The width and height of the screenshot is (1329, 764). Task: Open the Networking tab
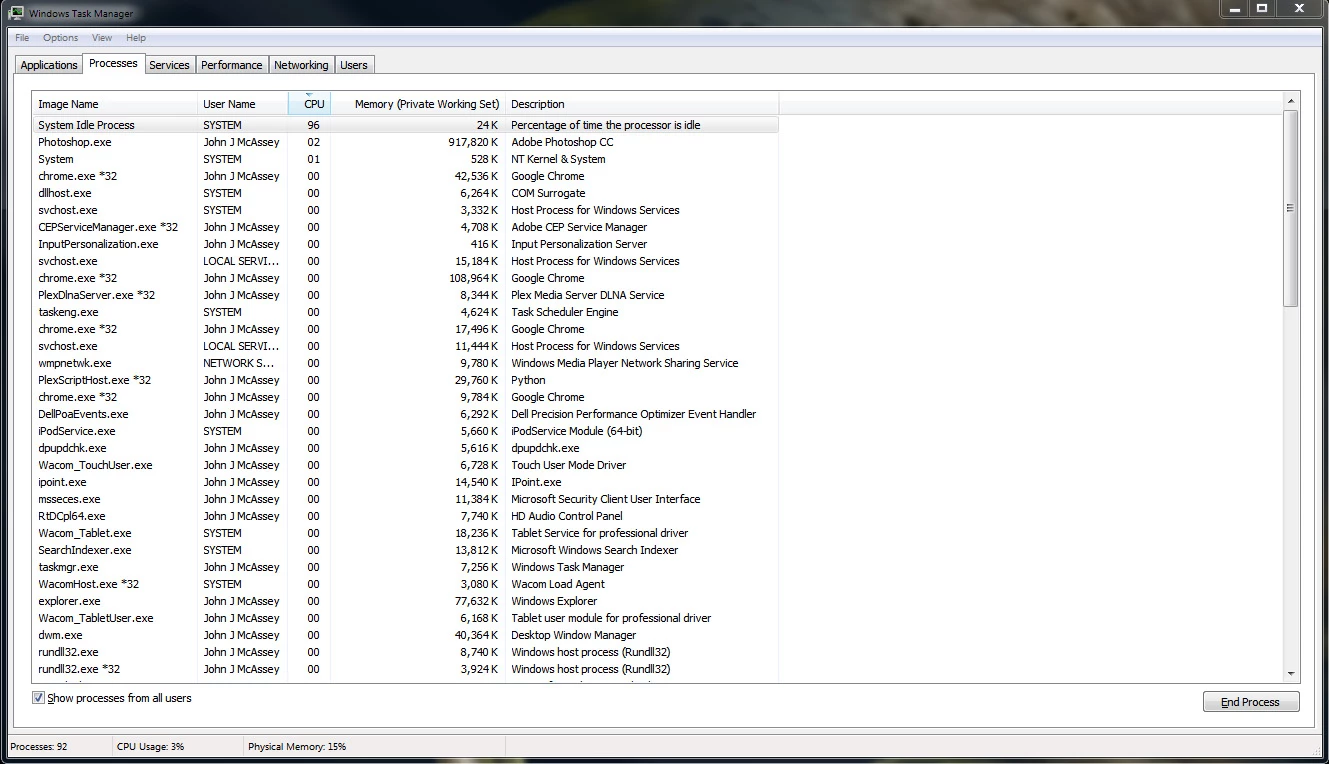[x=301, y=65]
